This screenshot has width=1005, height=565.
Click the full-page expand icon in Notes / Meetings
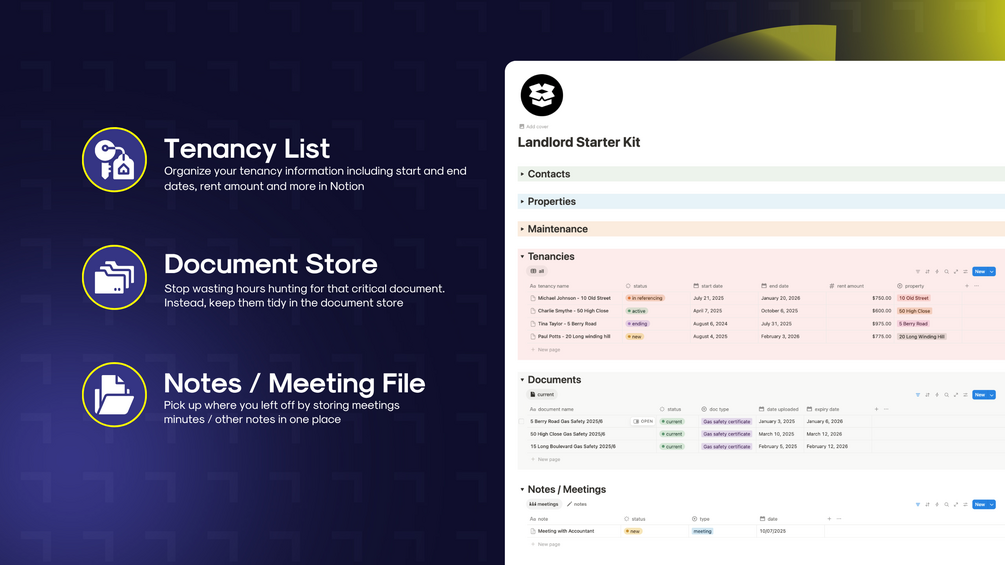(956, 505)
